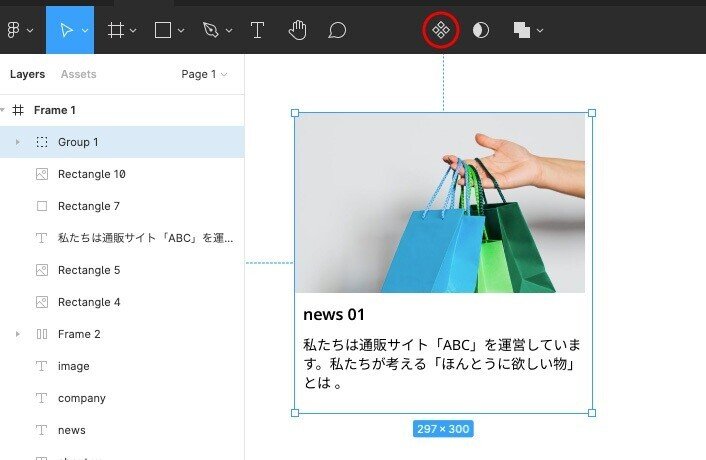This screenshot has width=706, height=460.
Task: Expand the Frame 2 layer
Action: click(x=18, y=334)
